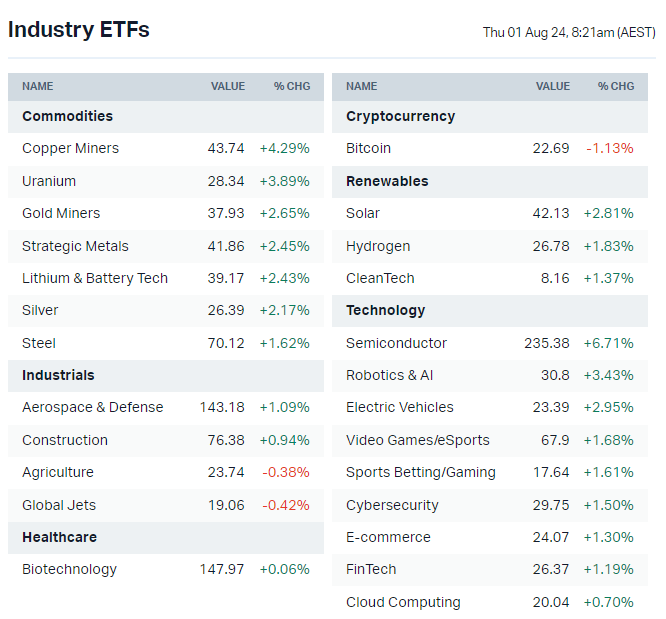Select the Cybersecurity ETF
The height and width of the screenshot is (619, 666).
point(394,505)
